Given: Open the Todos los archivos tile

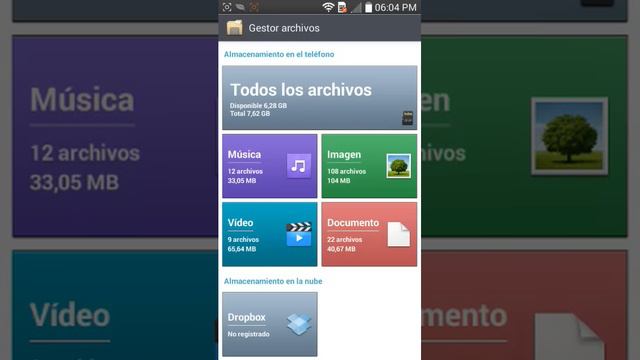Looking at the screenshot, I should tap(320, 98).
